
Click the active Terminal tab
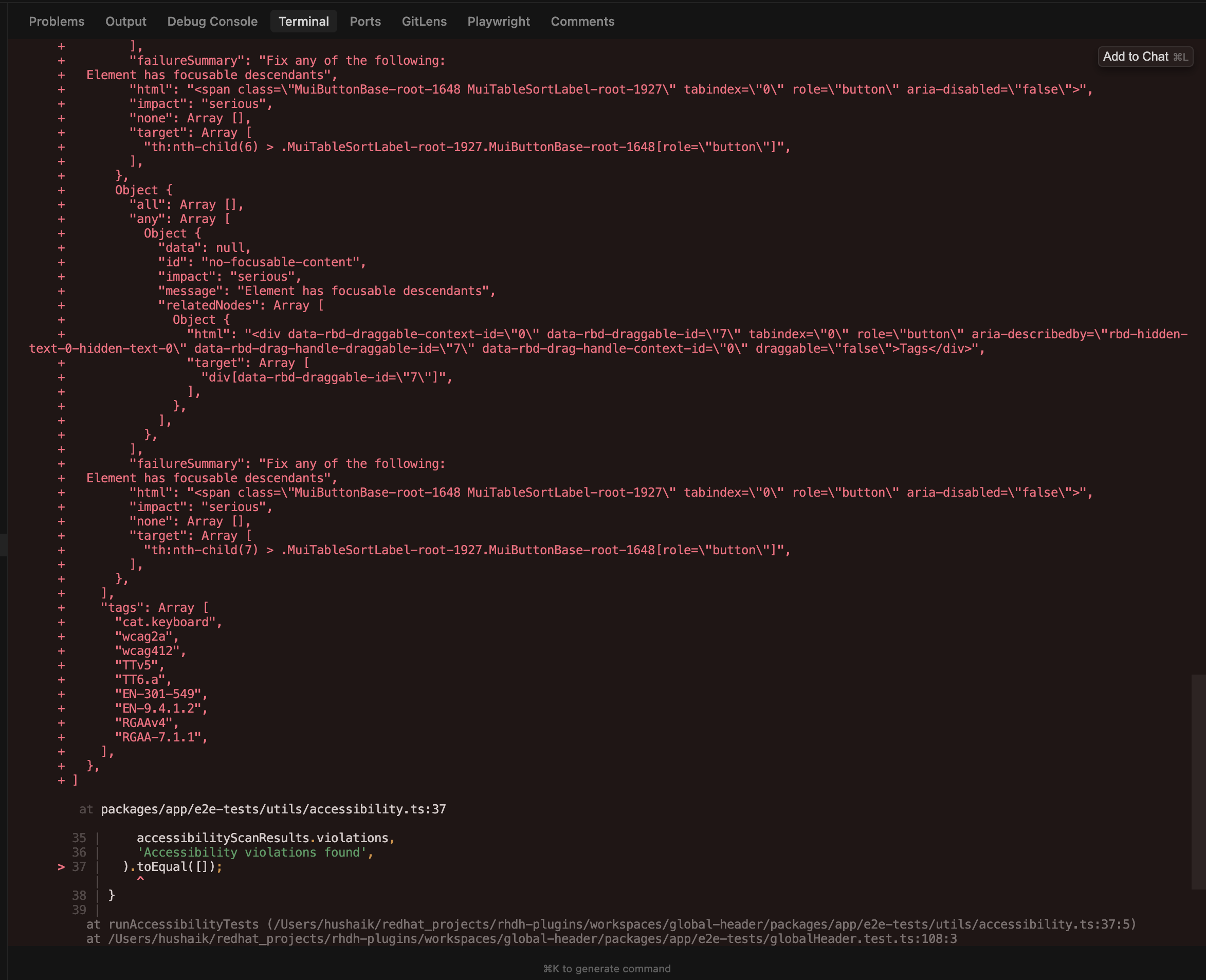click(x=304, y=22)
